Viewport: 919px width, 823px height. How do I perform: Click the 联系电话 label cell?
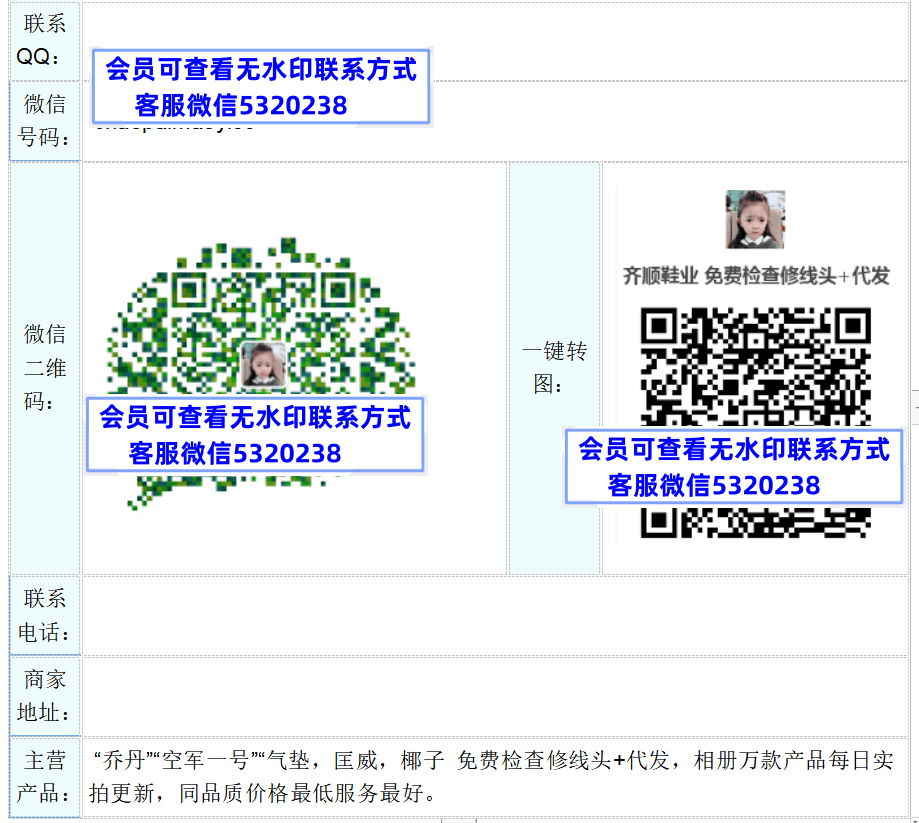tap(45, 615)
